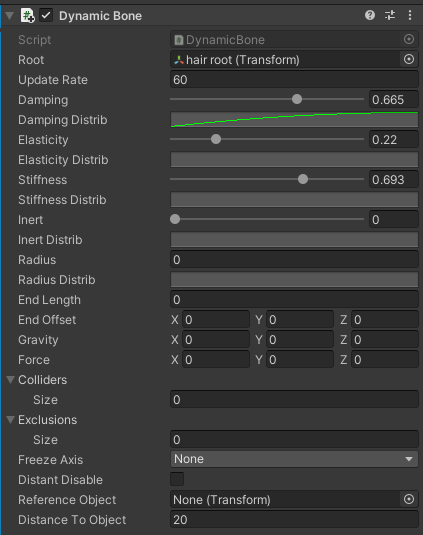Open the Damping Distrib curve editor
Image resolution: width=423 pixels, height=535 pixels.
[294, 120]
